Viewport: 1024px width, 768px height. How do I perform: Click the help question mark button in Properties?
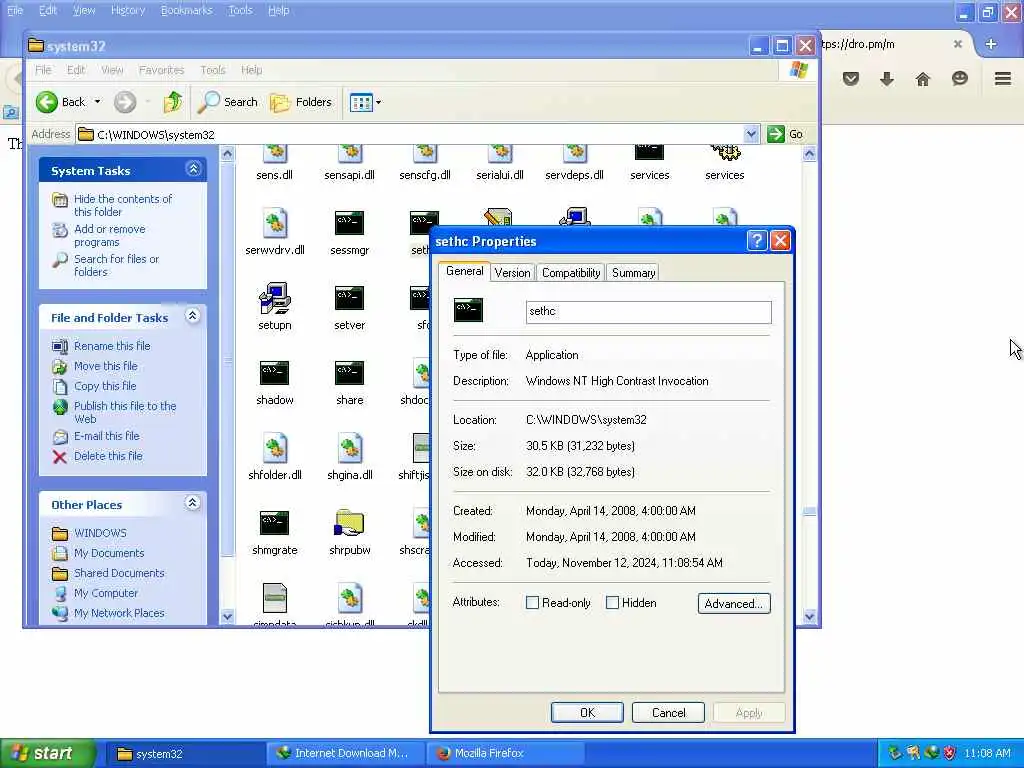(756, 240)
